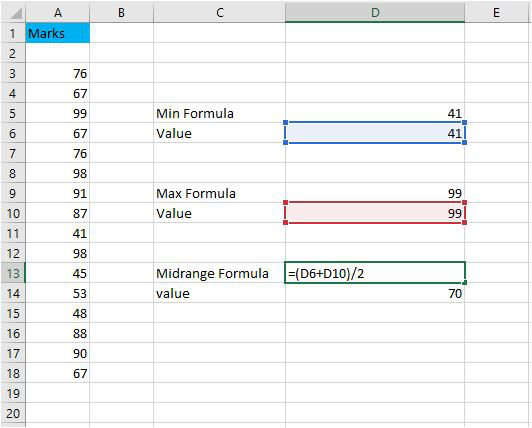This screenshot has height=428, width=532.
Task: Select column B header
Action: [121, 13]
